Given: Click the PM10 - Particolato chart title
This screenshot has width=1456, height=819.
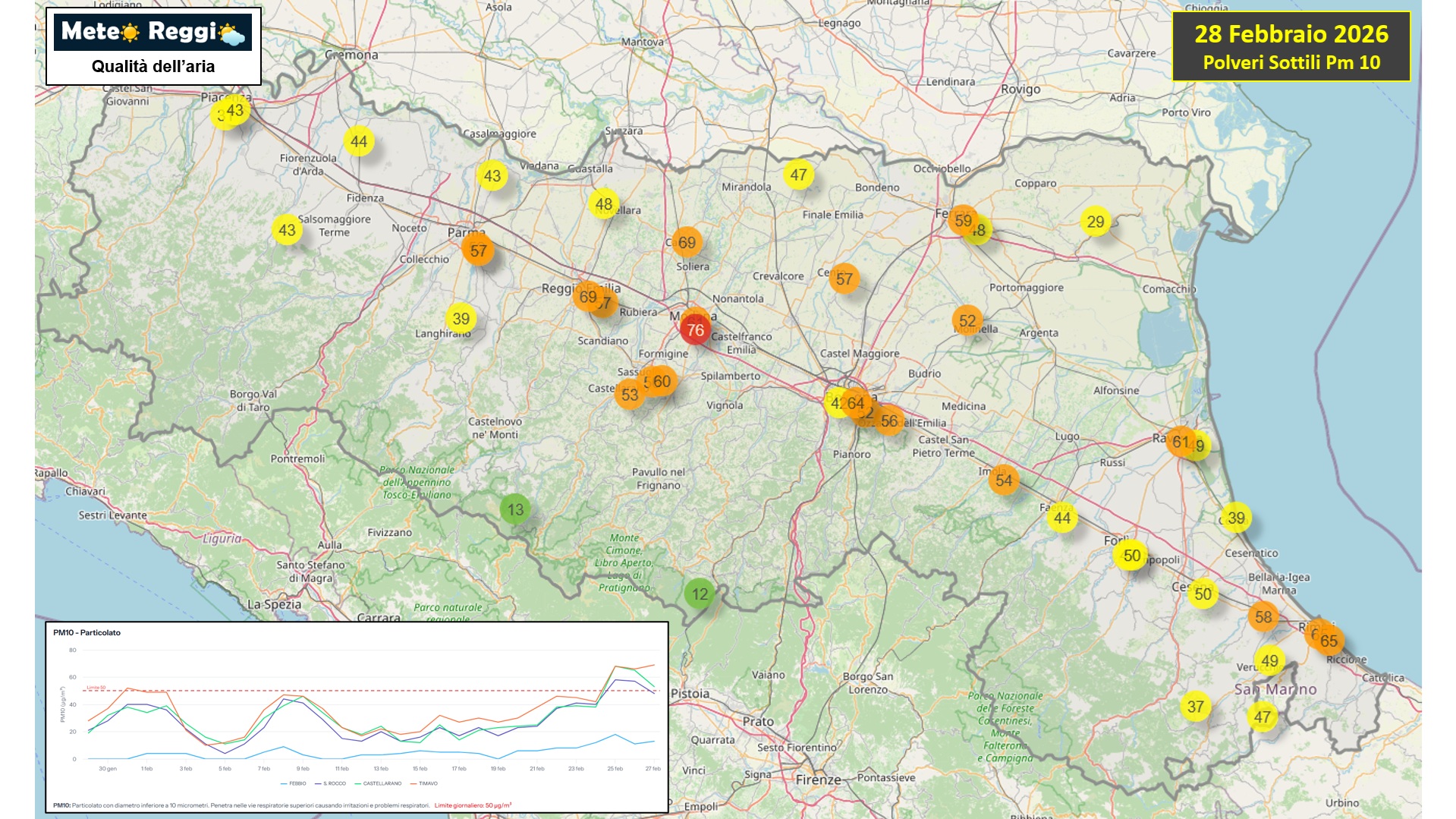Looking at the screenshot, I should [86, 632].
